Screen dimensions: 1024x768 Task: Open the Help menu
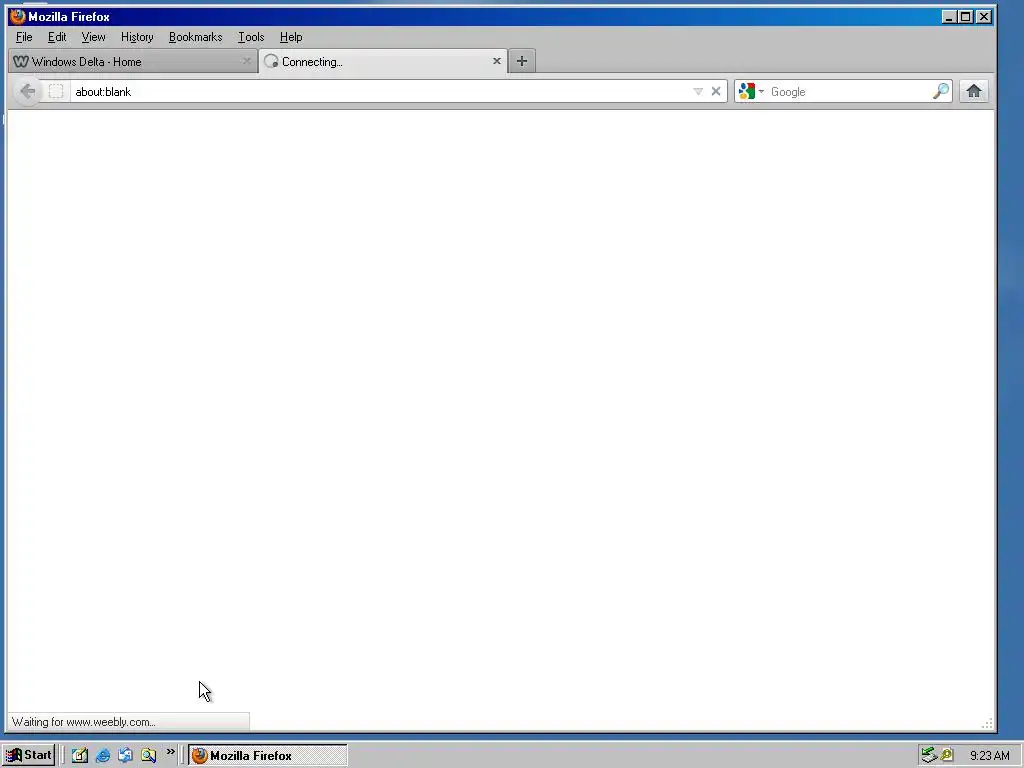(291, 37)
